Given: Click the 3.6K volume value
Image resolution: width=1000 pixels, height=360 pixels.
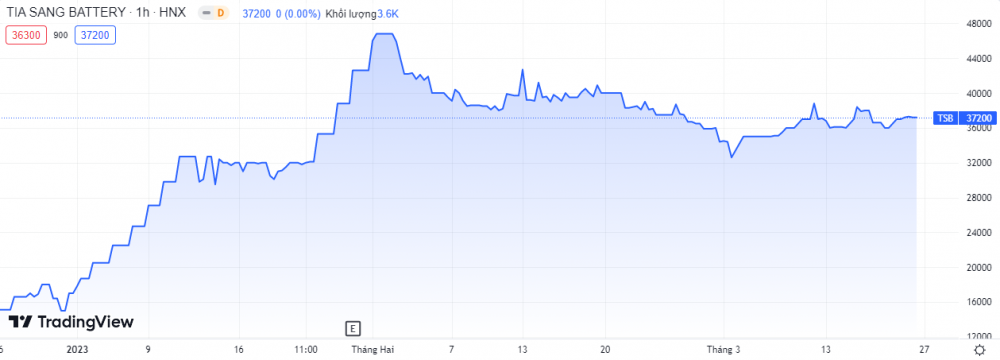Looking at the screenshot, I should pos(388,13).
